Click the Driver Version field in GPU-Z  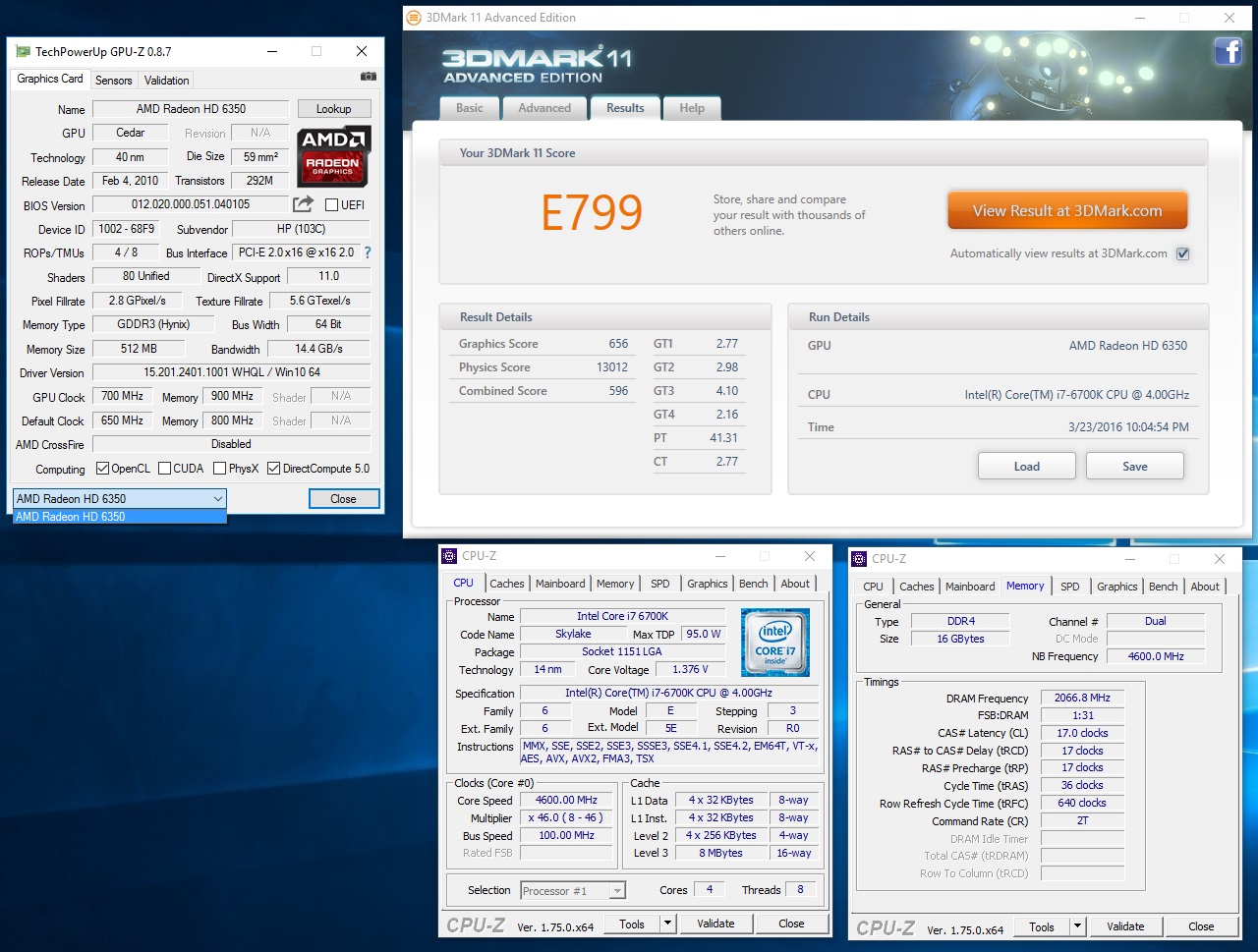click(232, 372)
